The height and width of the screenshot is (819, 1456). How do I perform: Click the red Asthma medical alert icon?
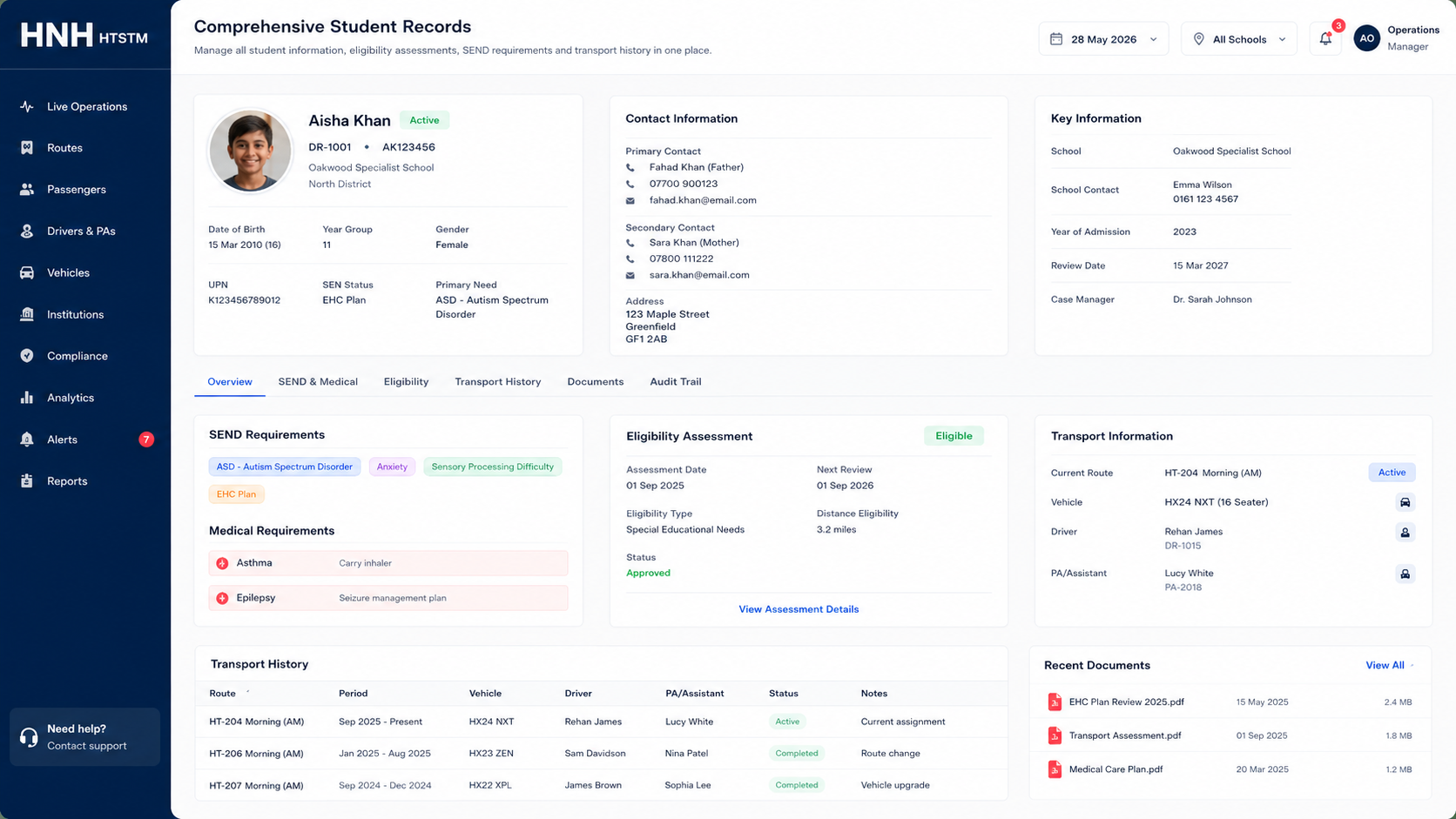(222, 563)
